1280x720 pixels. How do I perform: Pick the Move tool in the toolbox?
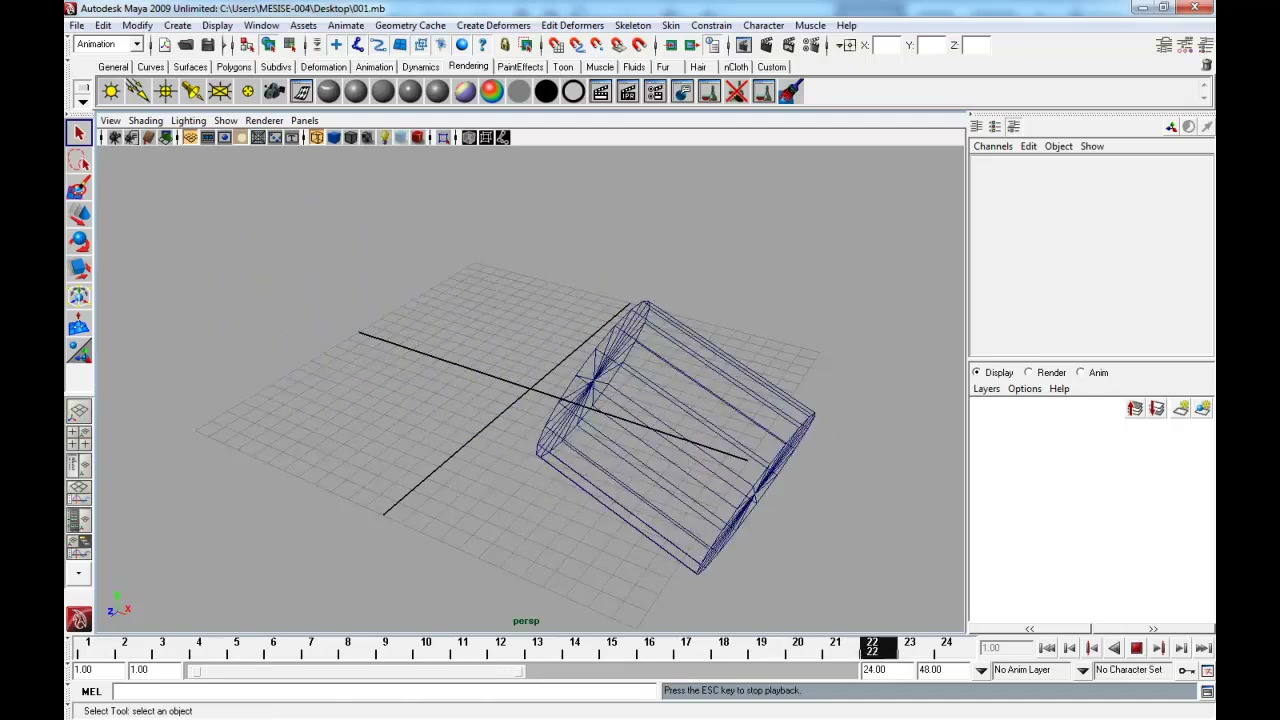point(79,214)
